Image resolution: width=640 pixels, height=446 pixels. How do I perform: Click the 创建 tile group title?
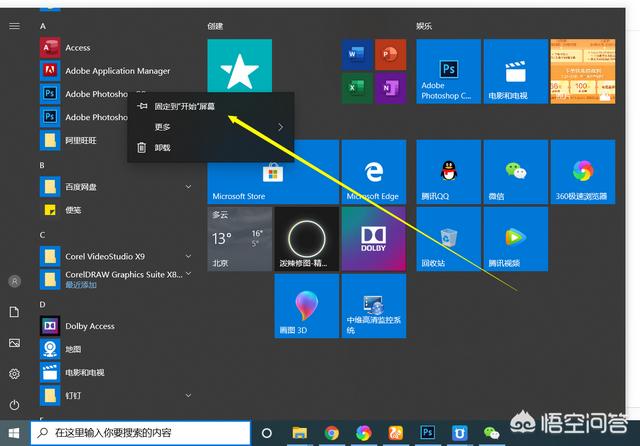[215, 27]
